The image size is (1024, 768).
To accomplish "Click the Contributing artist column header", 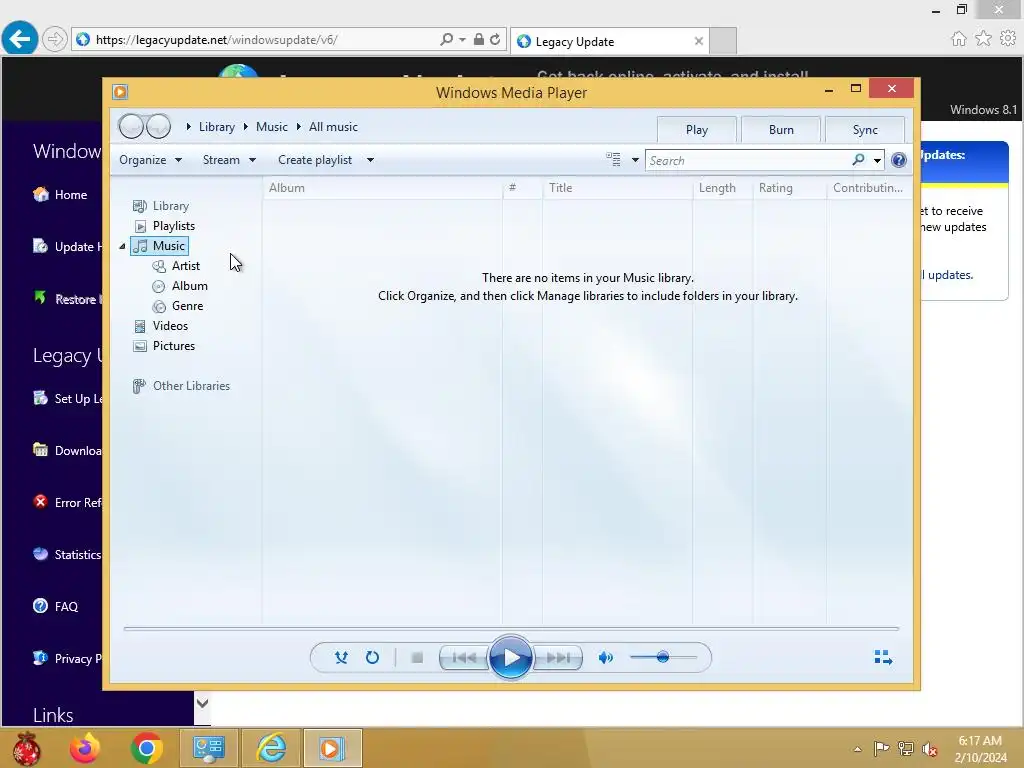I will point(869,188).
